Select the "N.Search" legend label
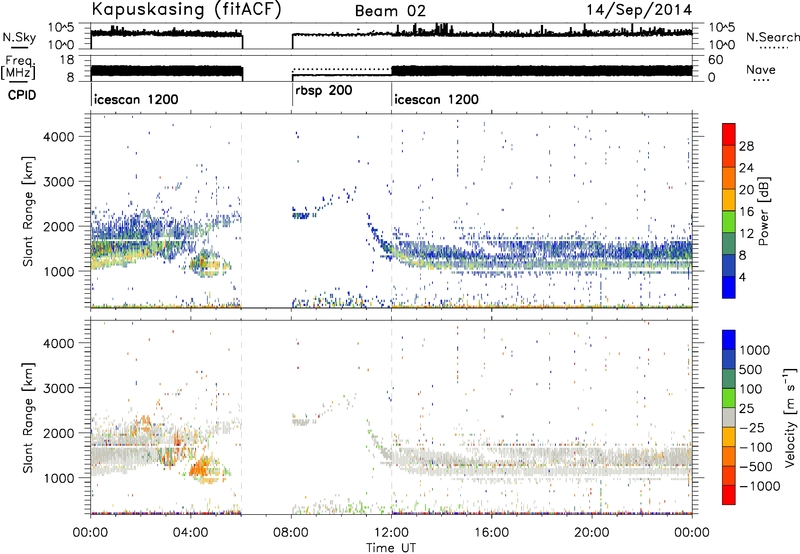This screenshot has height=554, width=800. (x=772, y=37)
